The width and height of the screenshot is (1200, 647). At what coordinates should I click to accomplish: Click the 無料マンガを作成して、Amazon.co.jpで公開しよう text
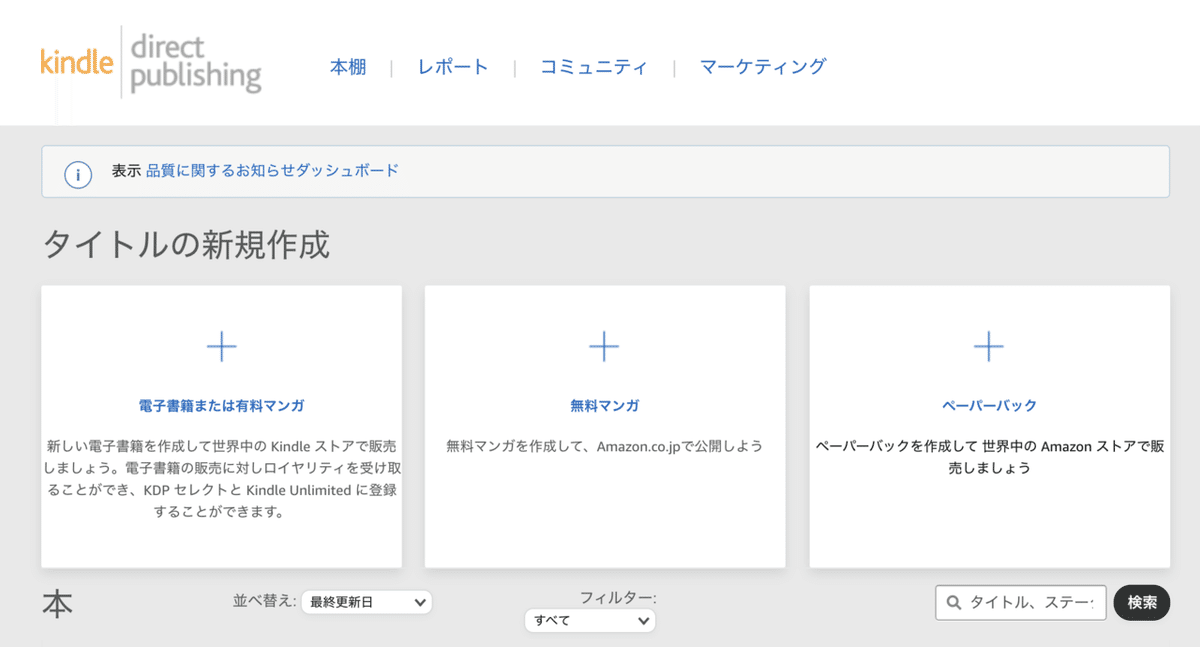pyautogui.click(x=604, y=446)
